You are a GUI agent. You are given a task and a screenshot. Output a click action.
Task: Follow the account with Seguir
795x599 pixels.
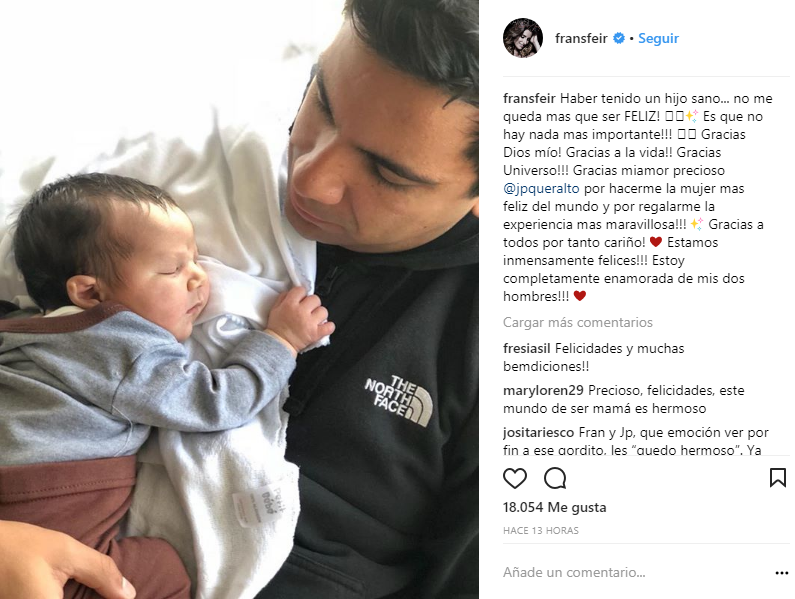click(x=658, y=38)
